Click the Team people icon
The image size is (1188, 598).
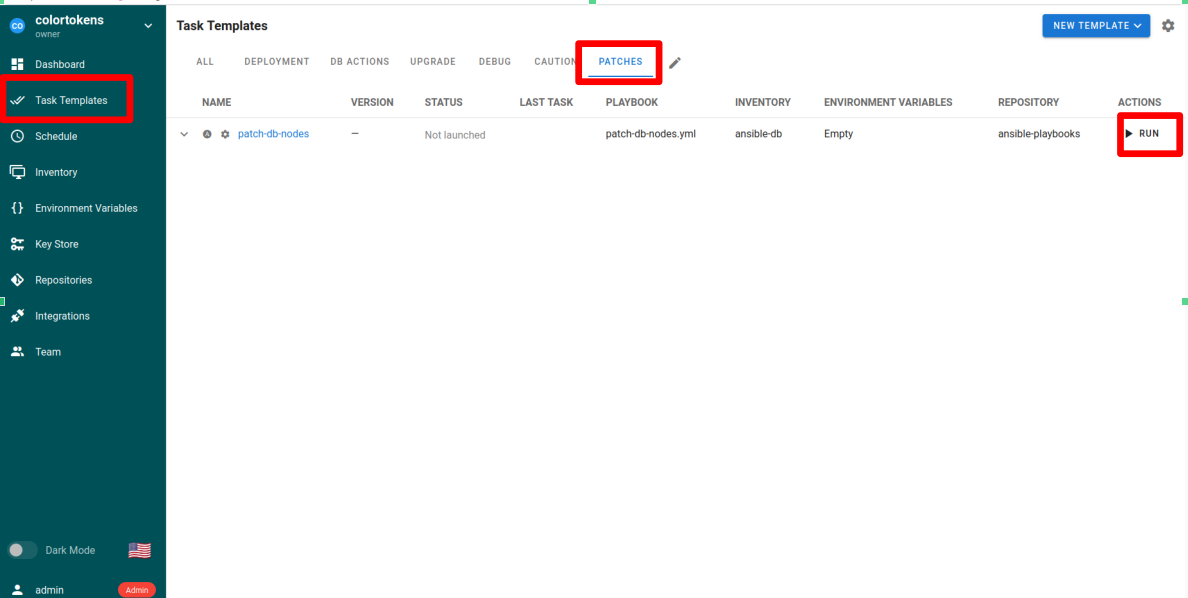point(17,352)
